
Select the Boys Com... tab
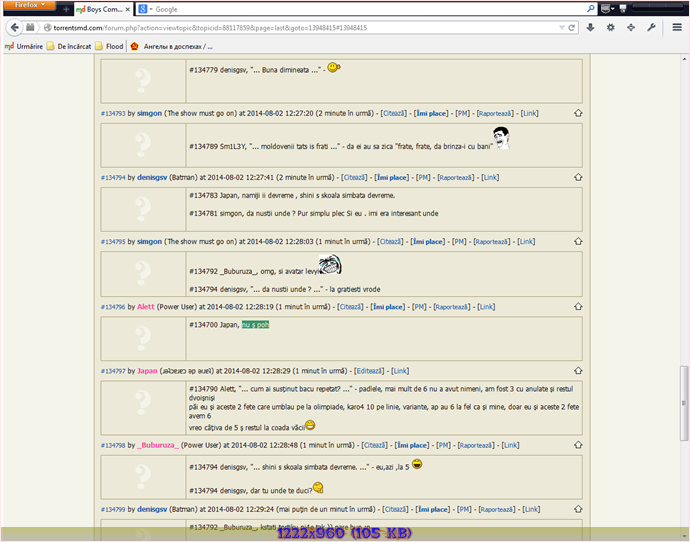point(103,9)
